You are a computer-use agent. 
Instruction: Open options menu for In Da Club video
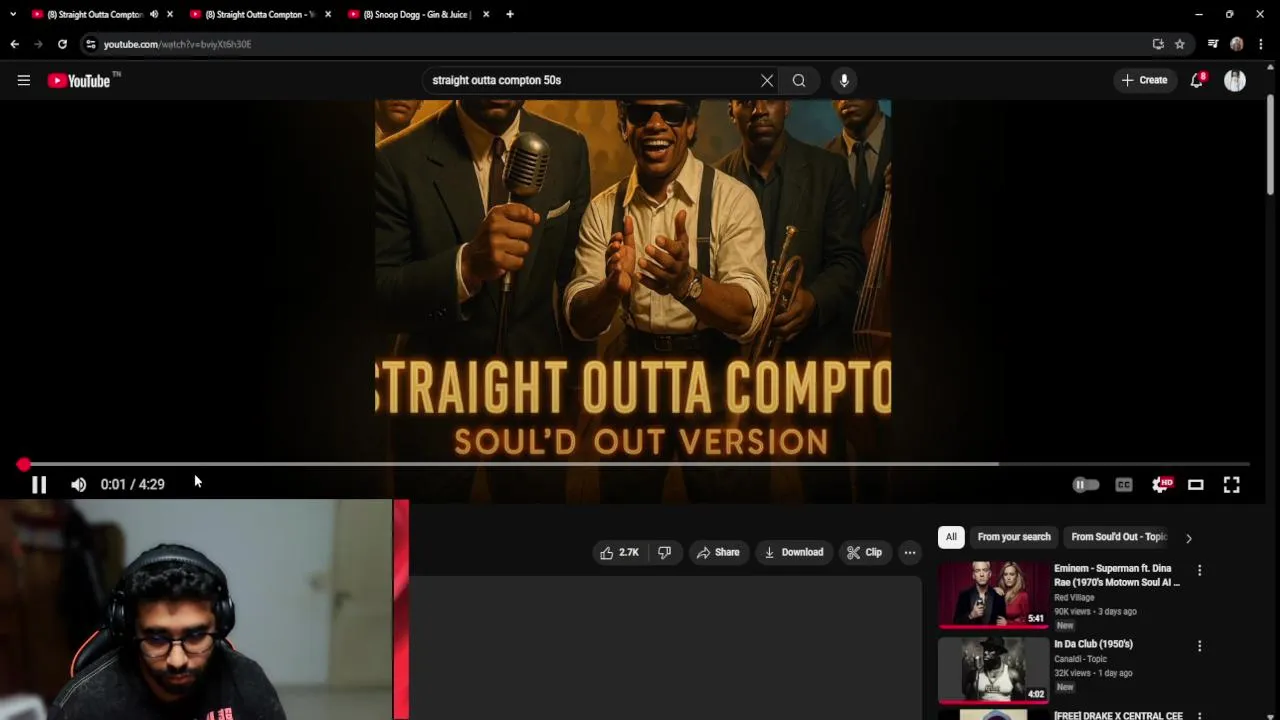1199,646
